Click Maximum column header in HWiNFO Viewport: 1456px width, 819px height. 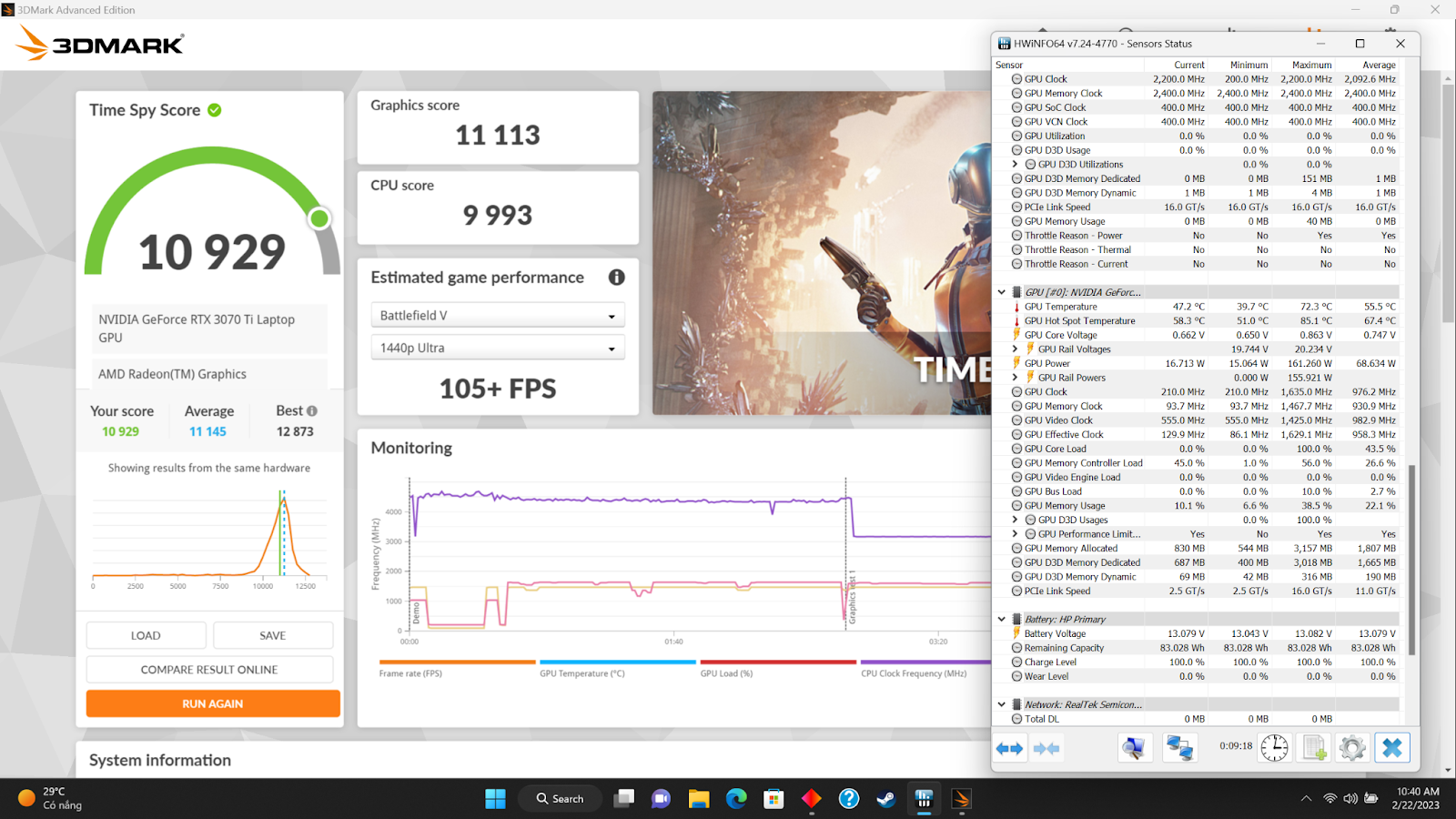[x=1303, y=65]
